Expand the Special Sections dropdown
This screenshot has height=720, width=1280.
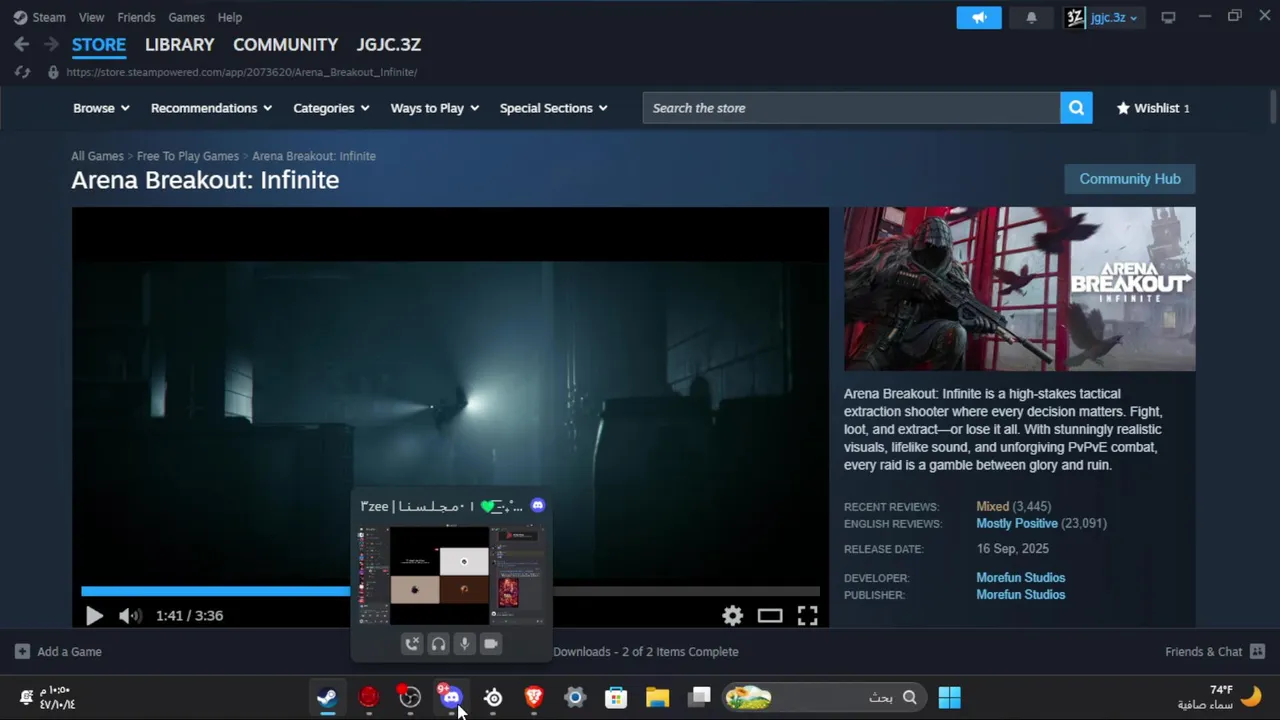[554, 108]
